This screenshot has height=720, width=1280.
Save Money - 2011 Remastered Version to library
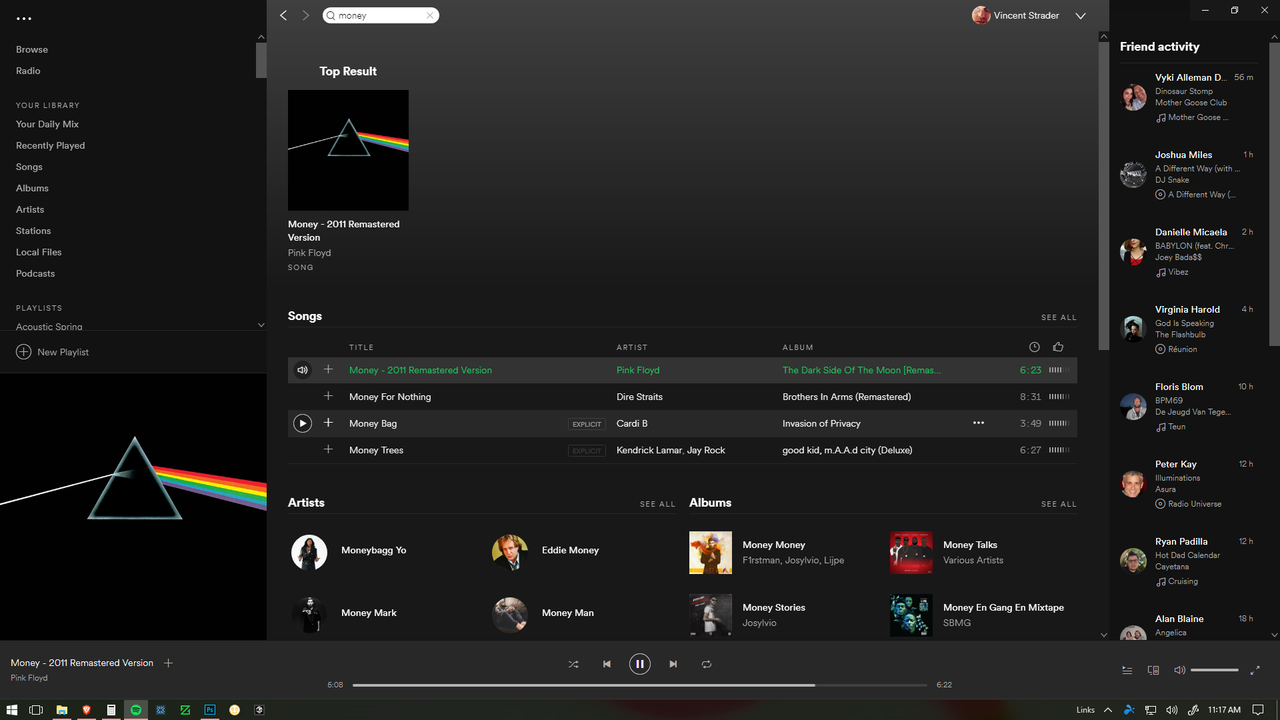point(328,369)
